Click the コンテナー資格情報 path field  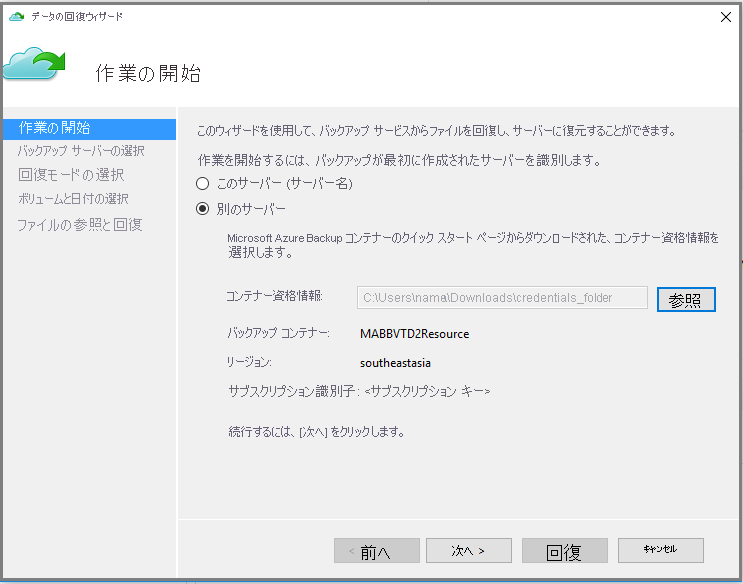pos(502,298)
